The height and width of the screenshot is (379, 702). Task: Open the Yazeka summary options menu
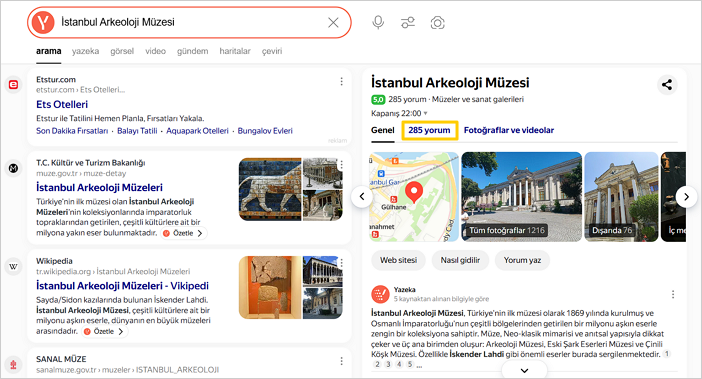pyautogui.click(x=673, y=294)
